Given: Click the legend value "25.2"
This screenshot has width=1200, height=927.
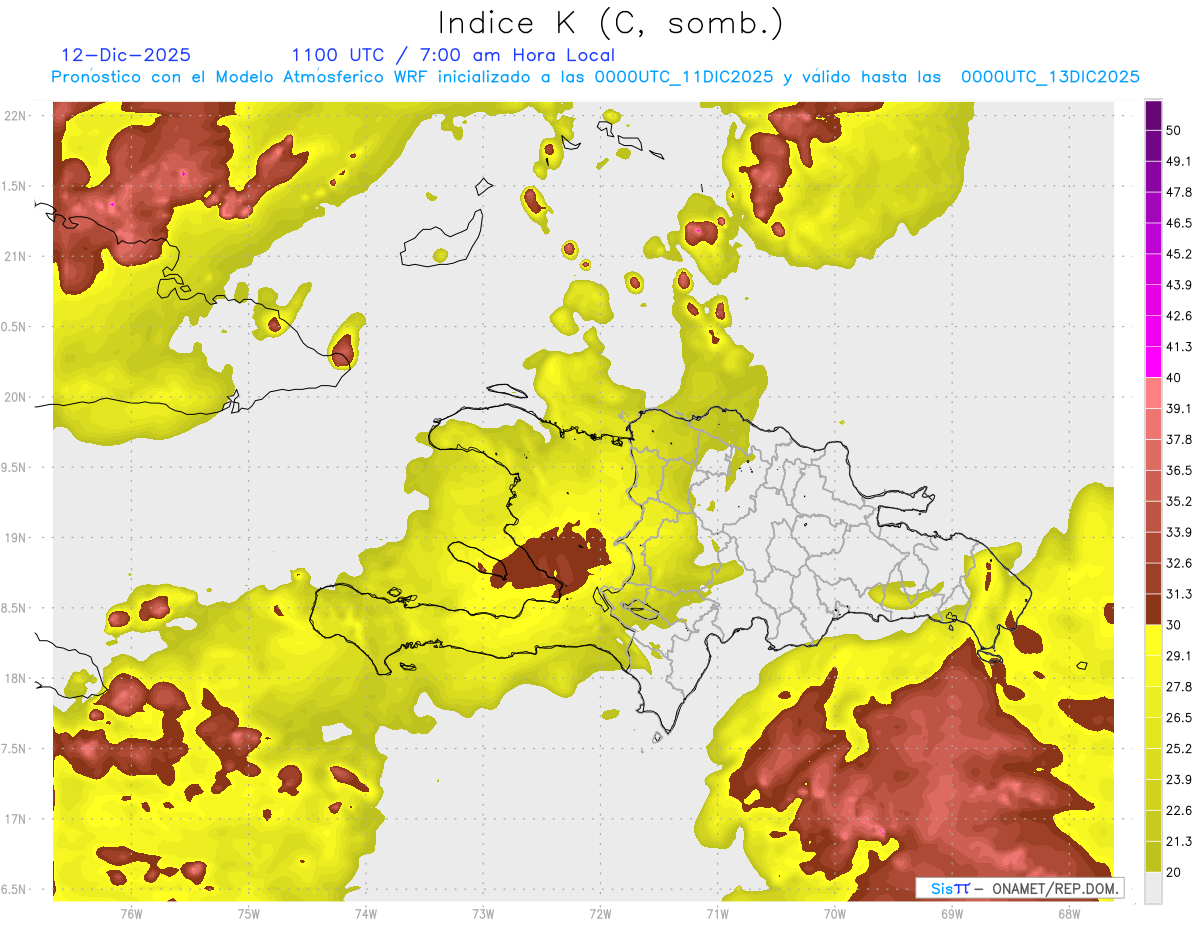Looking at the screenshot, I should pos(1179,748).
